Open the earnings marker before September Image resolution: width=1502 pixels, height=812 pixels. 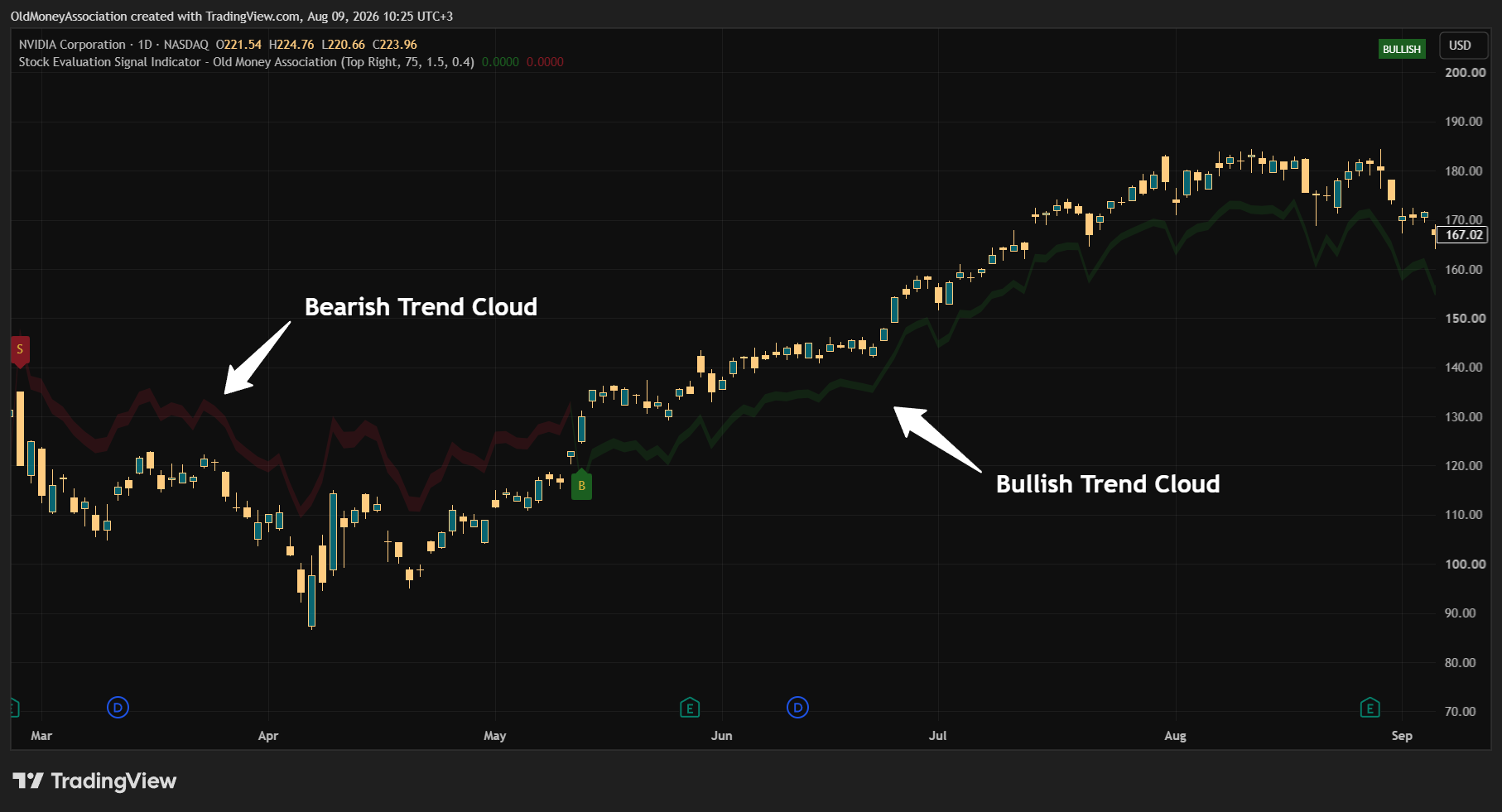pyautogui.click(x=1370, y=707)
